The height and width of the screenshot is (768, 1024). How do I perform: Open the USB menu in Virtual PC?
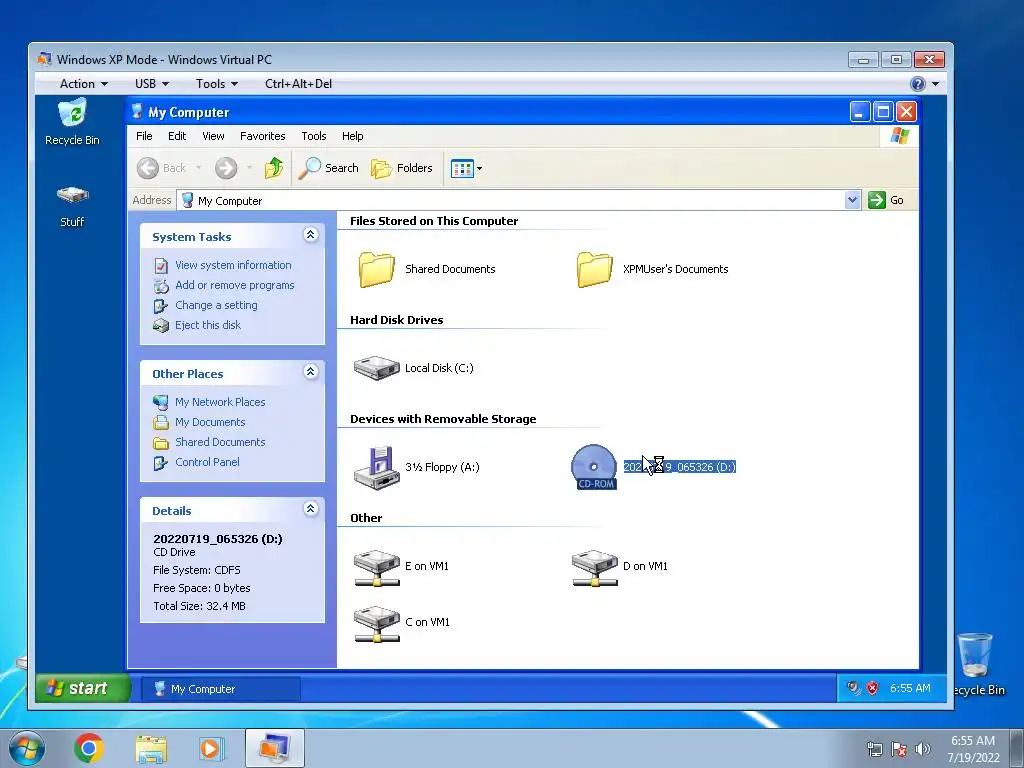[152, 84]
